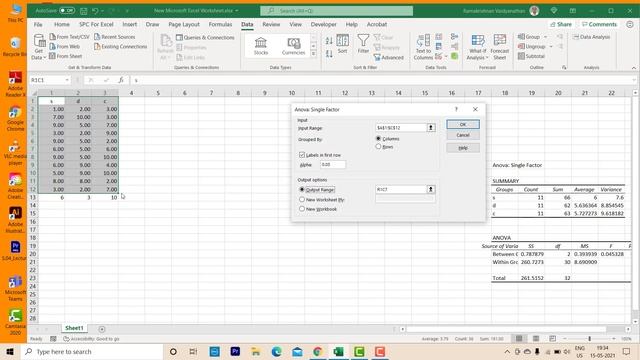
Task: Select the Sheet1 tab
Action: coord(74,328)
